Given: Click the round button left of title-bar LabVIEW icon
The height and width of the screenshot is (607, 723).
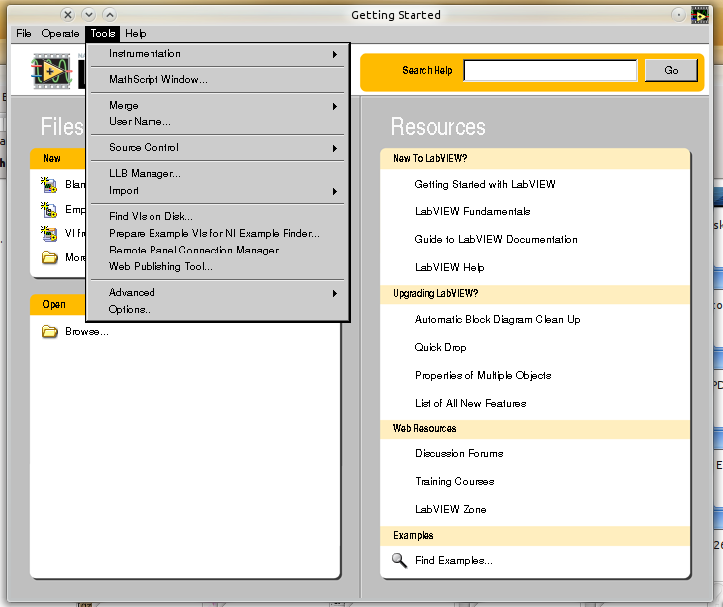Looking at the screenshot, I should point(678,15).
